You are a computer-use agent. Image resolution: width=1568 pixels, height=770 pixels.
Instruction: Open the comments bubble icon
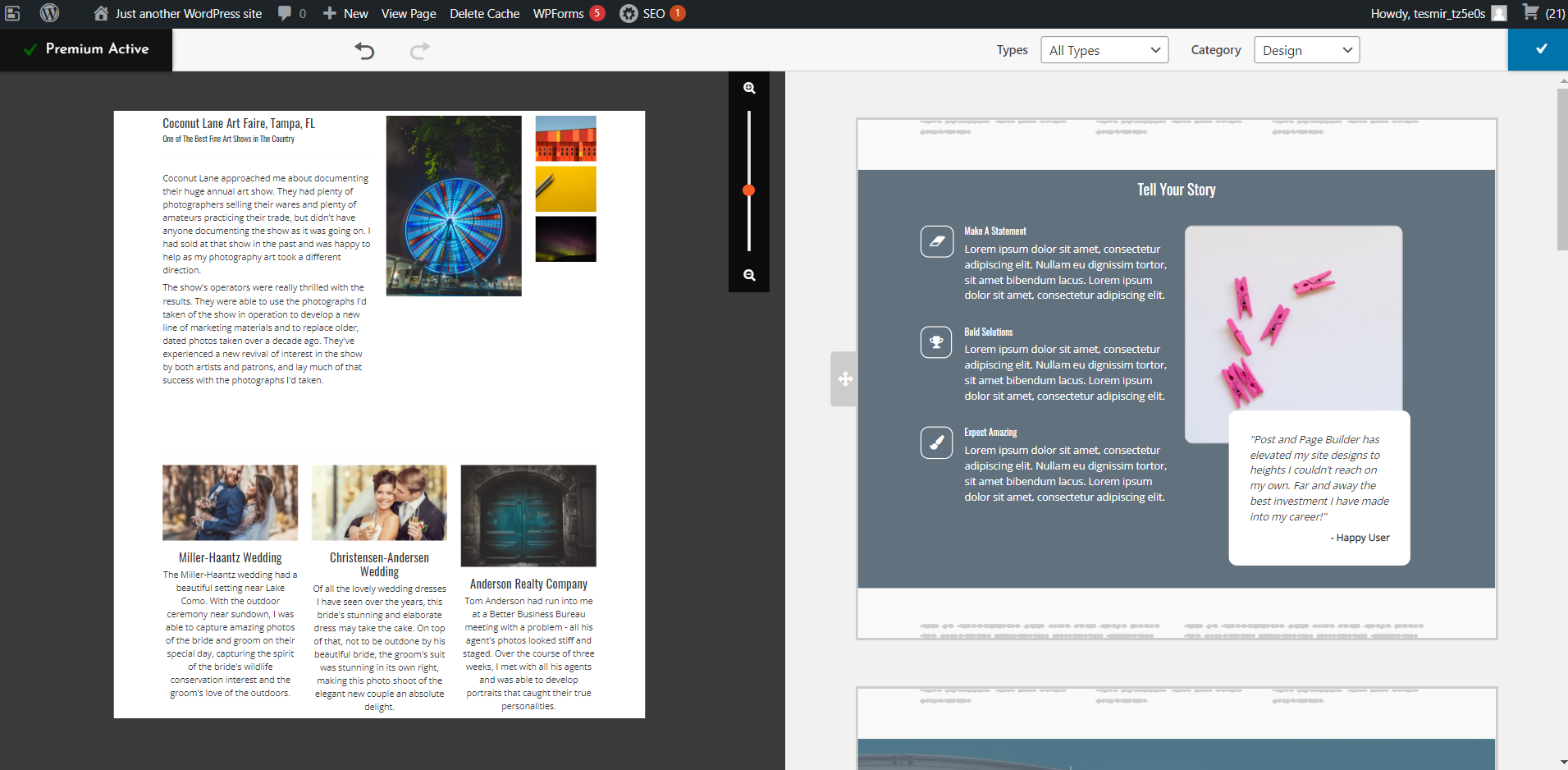285,13
